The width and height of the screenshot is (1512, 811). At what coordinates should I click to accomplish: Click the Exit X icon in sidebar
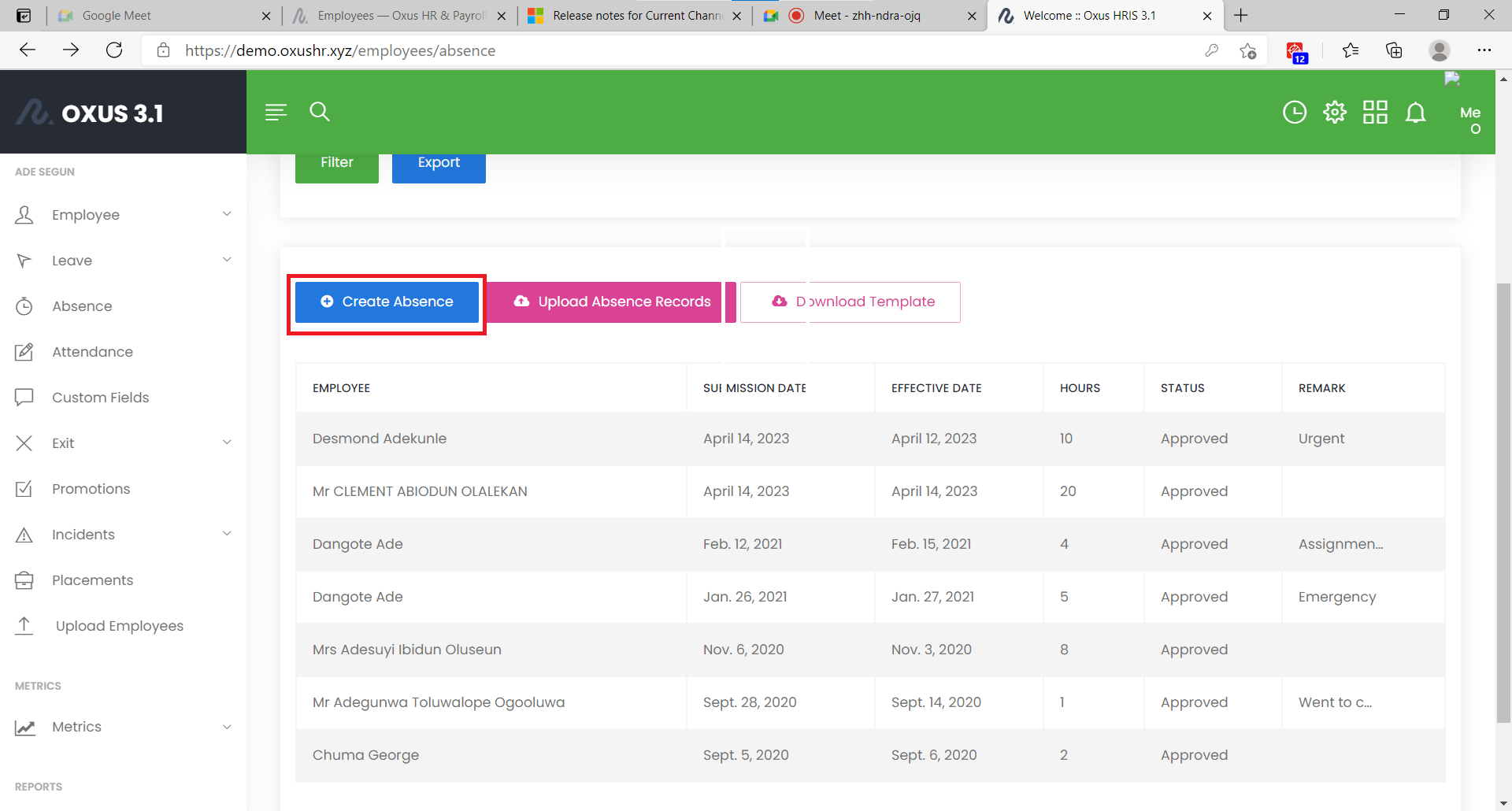(24, 443)
